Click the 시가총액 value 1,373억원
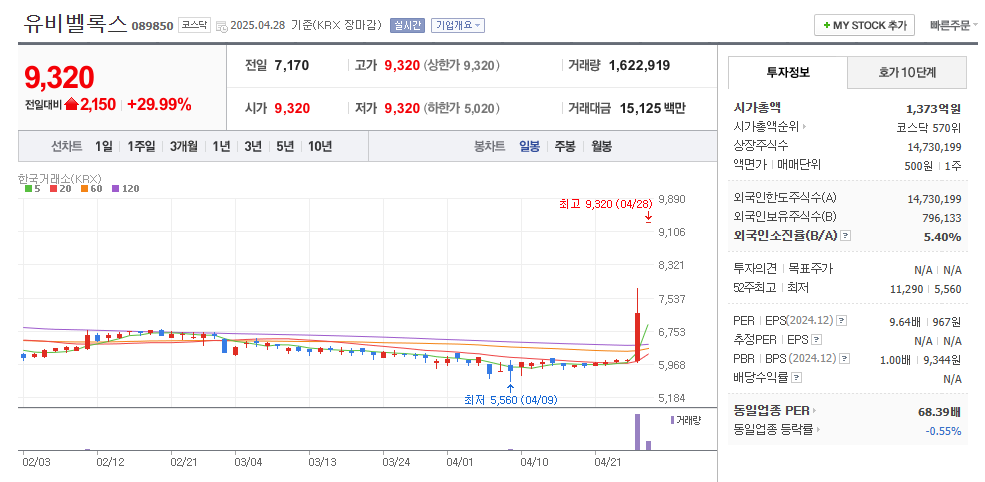Image resolution: width=985 pixels, height=482 pixels. [x=932, y=108]
